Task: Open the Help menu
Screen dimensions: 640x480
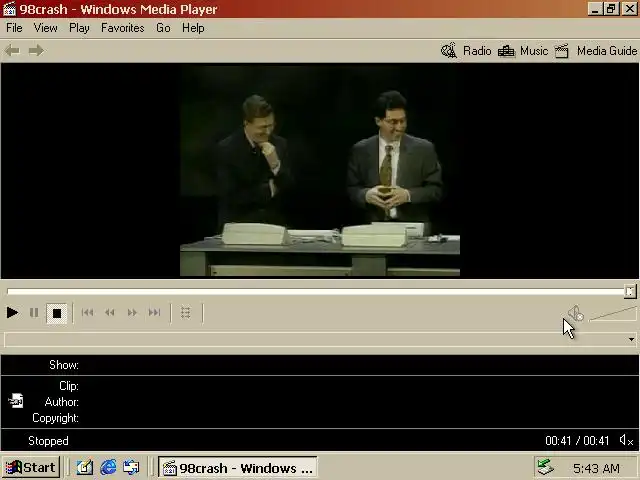Action: pos(193,28)
